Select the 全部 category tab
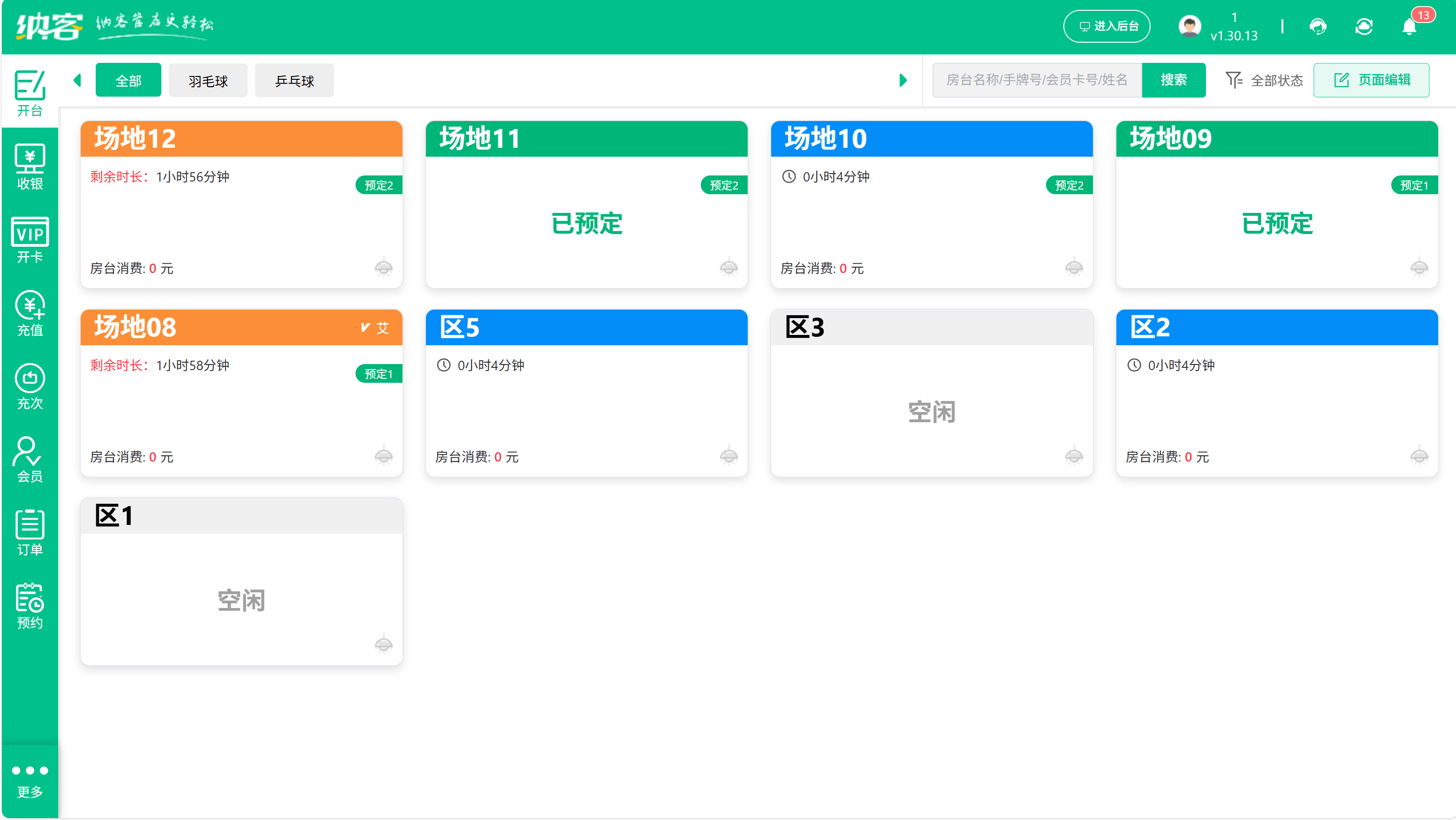 point(129,80)
